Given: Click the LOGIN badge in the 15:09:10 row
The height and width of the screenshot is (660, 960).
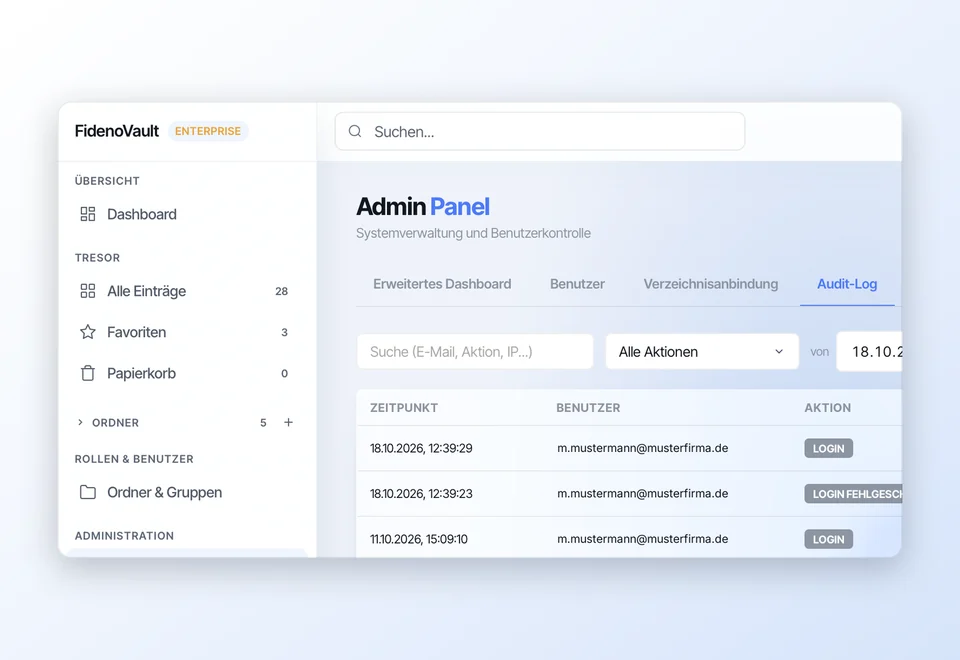Looking at the screenshot, I should pos(828,539).
